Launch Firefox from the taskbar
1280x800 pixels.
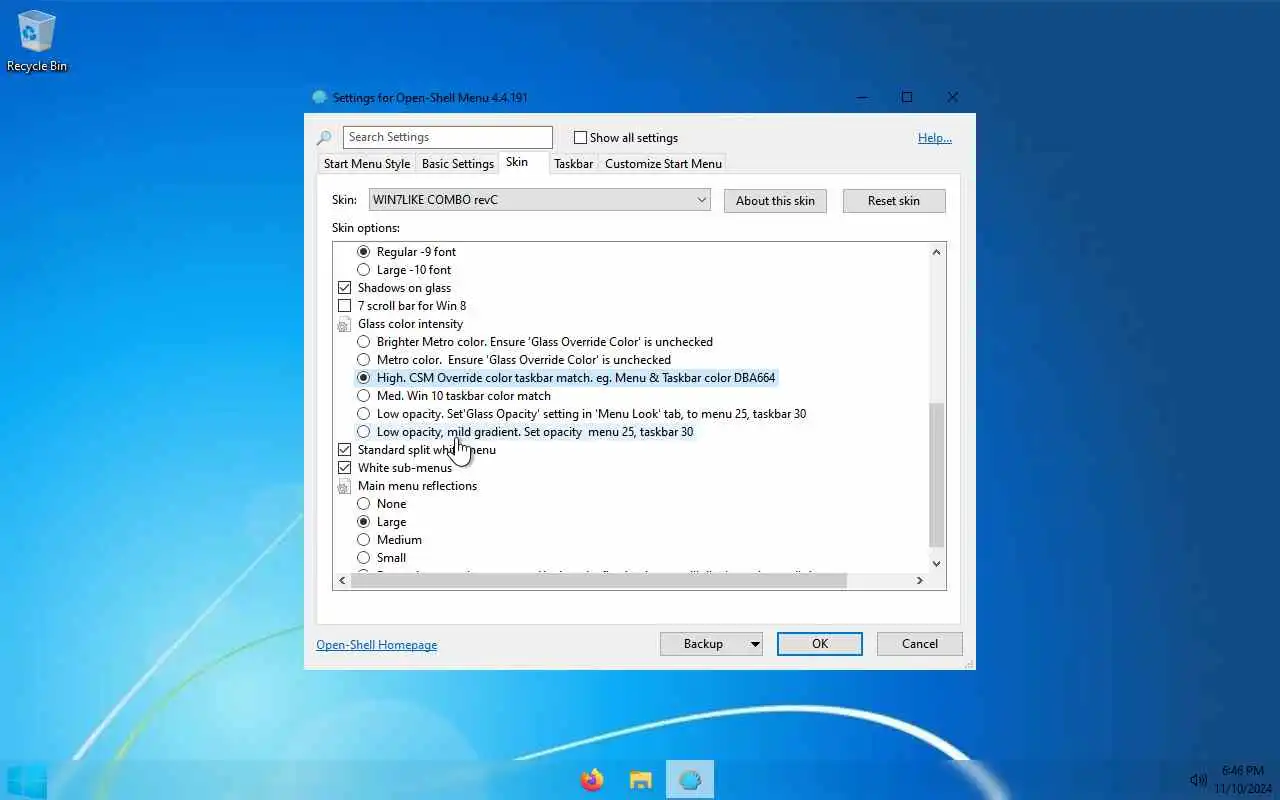[x=592, y=780]
